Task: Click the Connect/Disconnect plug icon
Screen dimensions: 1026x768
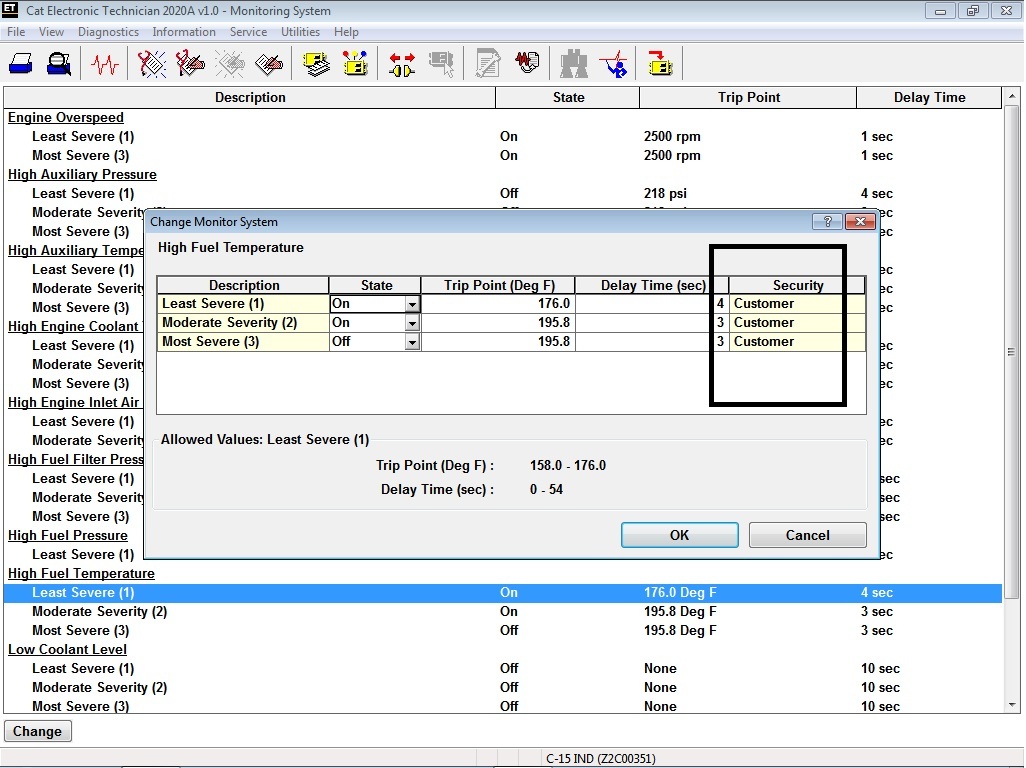Action: pyautogui.click(x=402, y=64)
